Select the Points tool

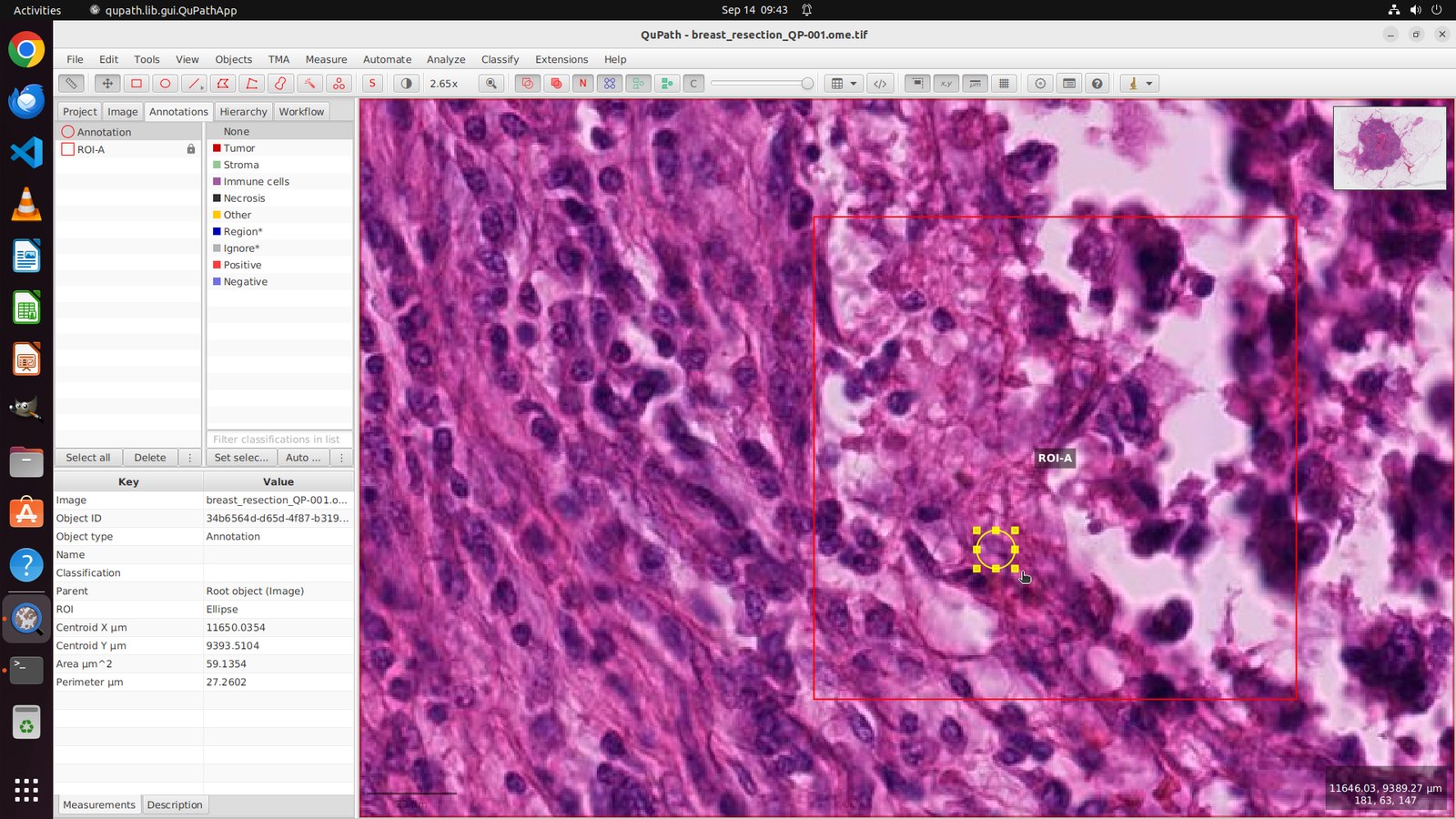(x=339, y=84)
